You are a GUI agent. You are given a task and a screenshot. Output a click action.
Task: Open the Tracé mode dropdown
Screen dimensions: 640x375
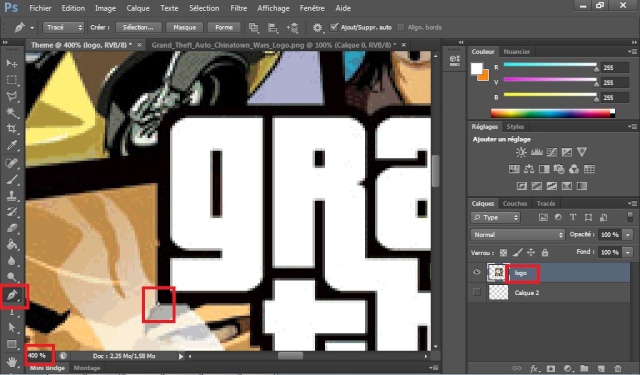63,27
